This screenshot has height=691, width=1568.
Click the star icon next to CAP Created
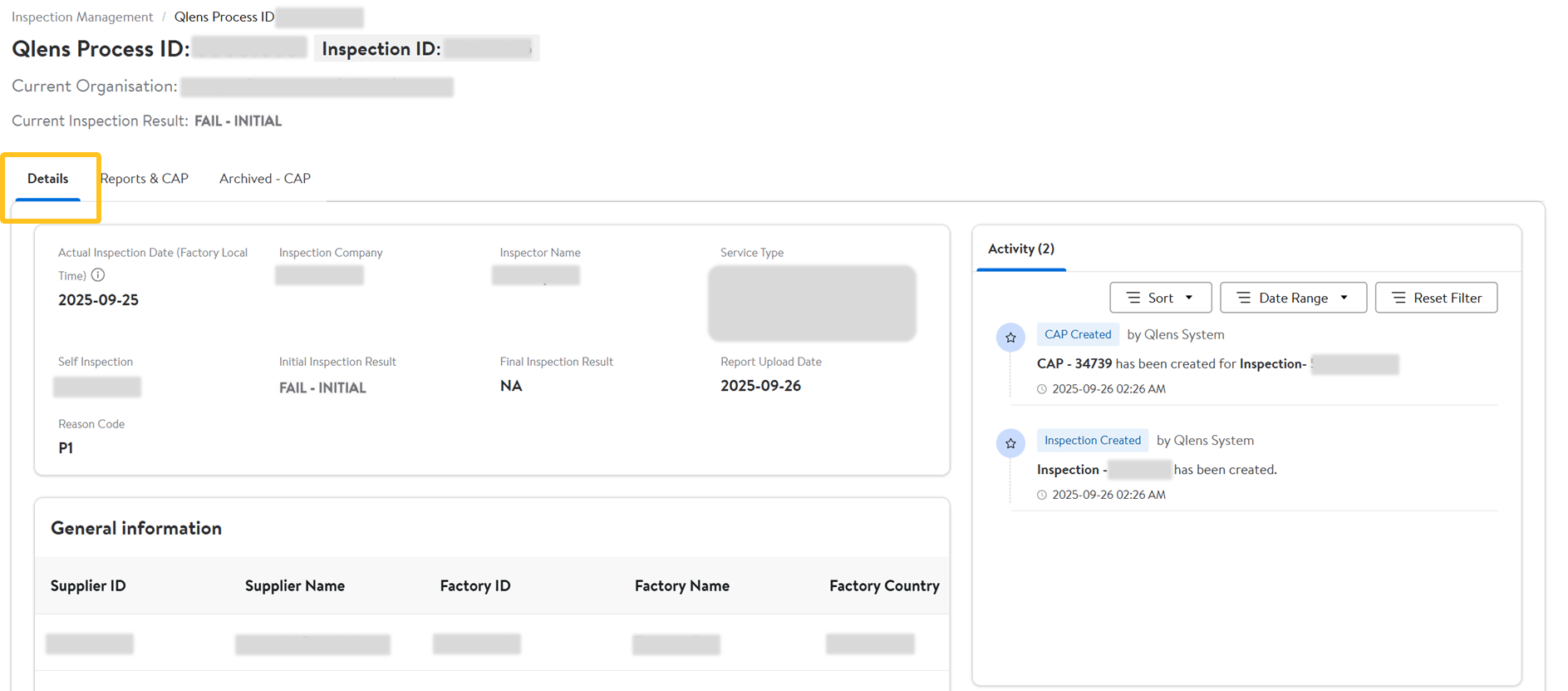tap(1010, 338)
